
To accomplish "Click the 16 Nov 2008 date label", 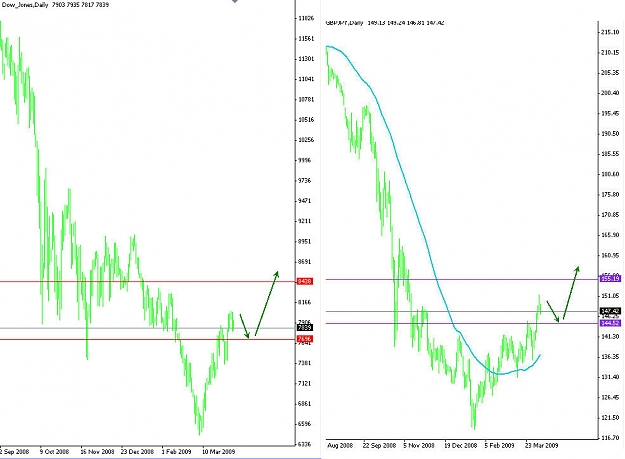I will 97,451.
